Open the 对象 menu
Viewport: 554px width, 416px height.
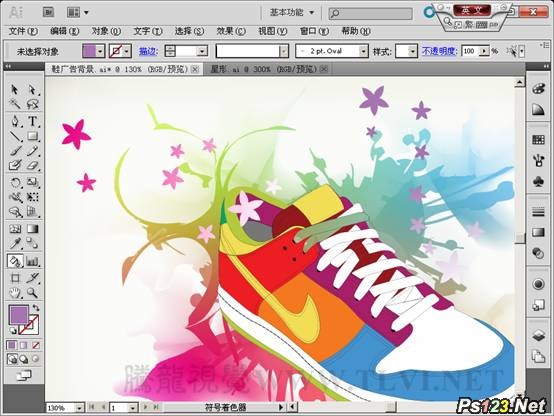[x=106, y=31]
